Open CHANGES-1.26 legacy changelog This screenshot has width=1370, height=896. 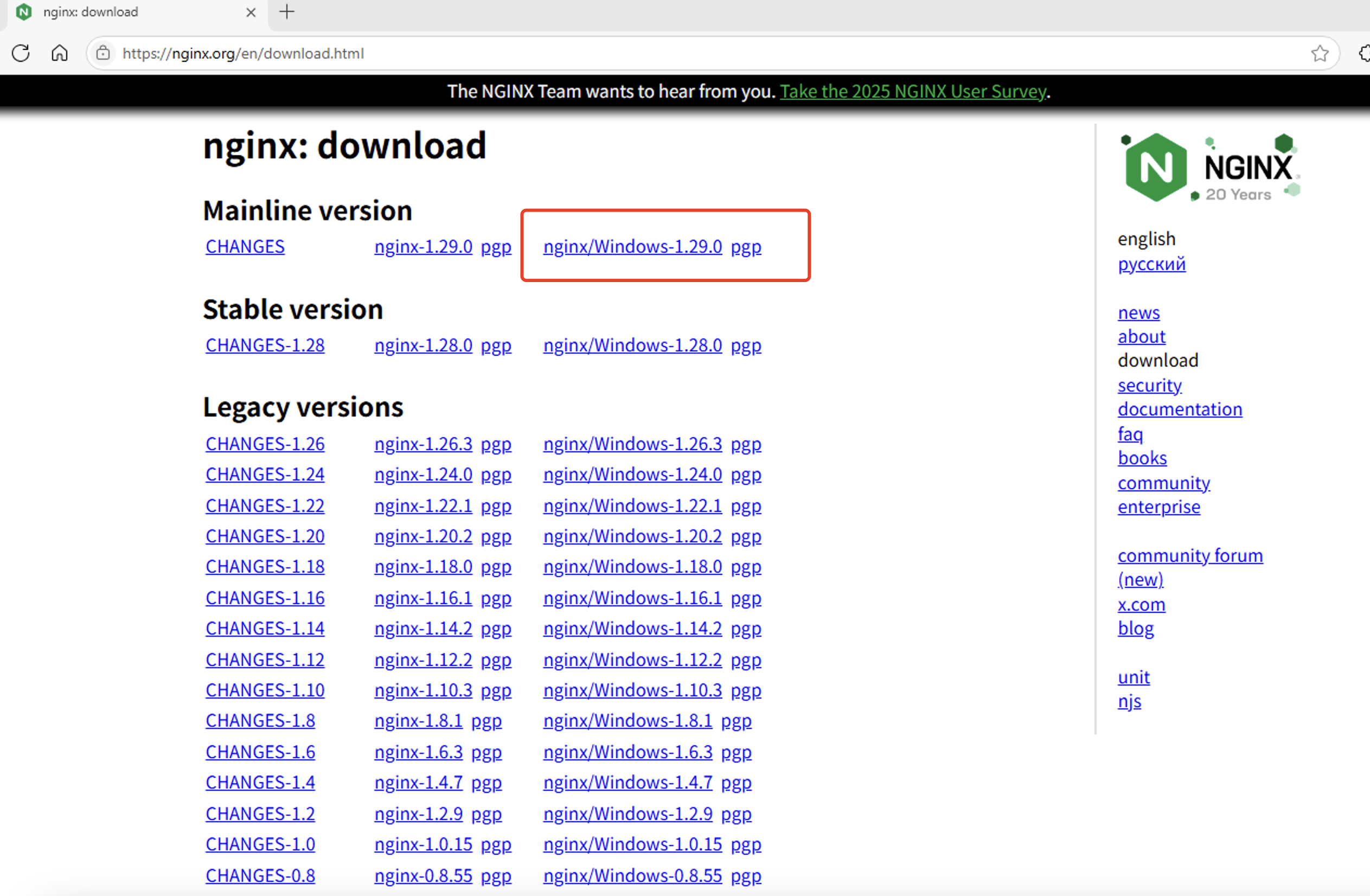tap(265, 444)
